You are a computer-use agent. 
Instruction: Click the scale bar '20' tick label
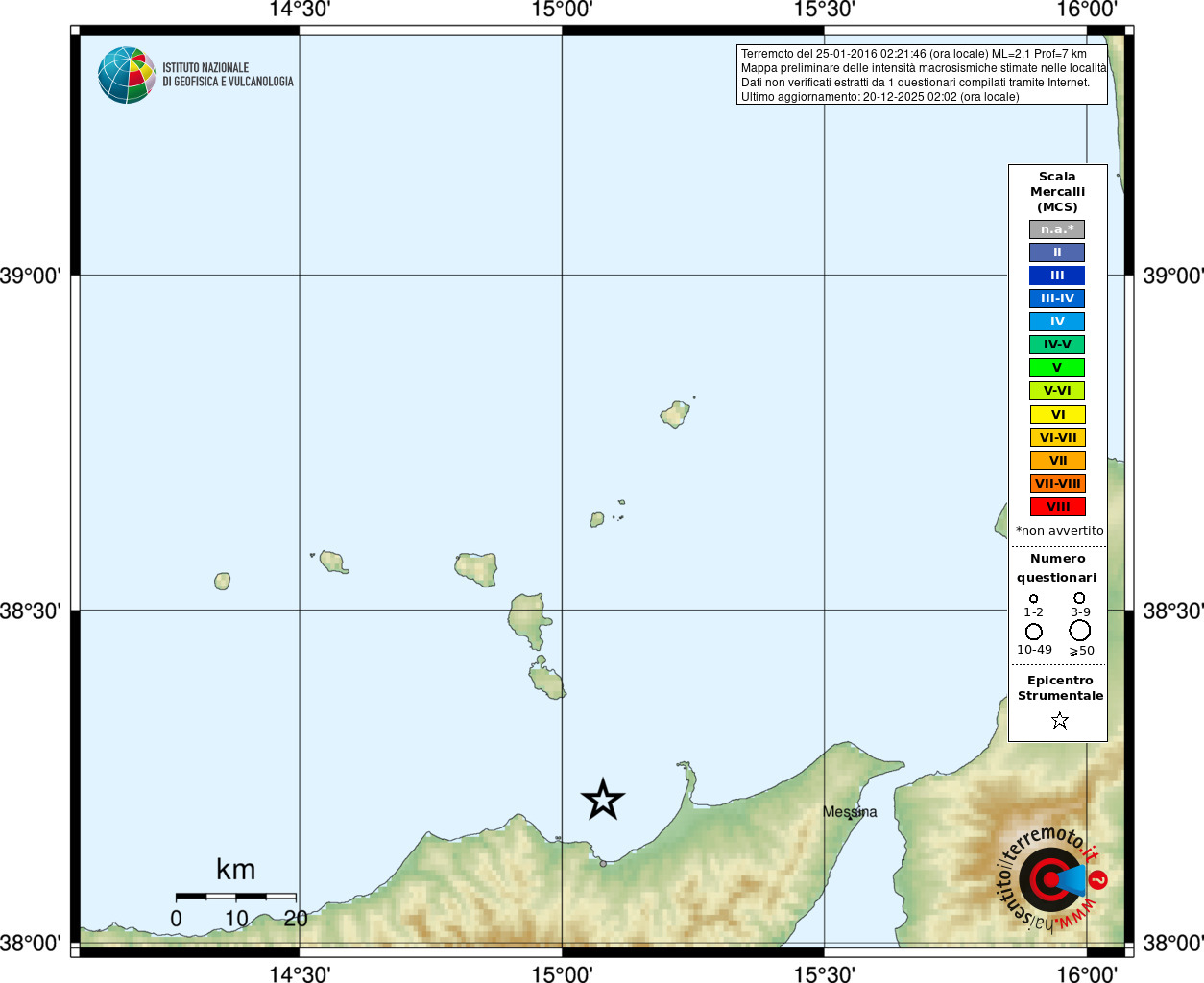[296, 919]
